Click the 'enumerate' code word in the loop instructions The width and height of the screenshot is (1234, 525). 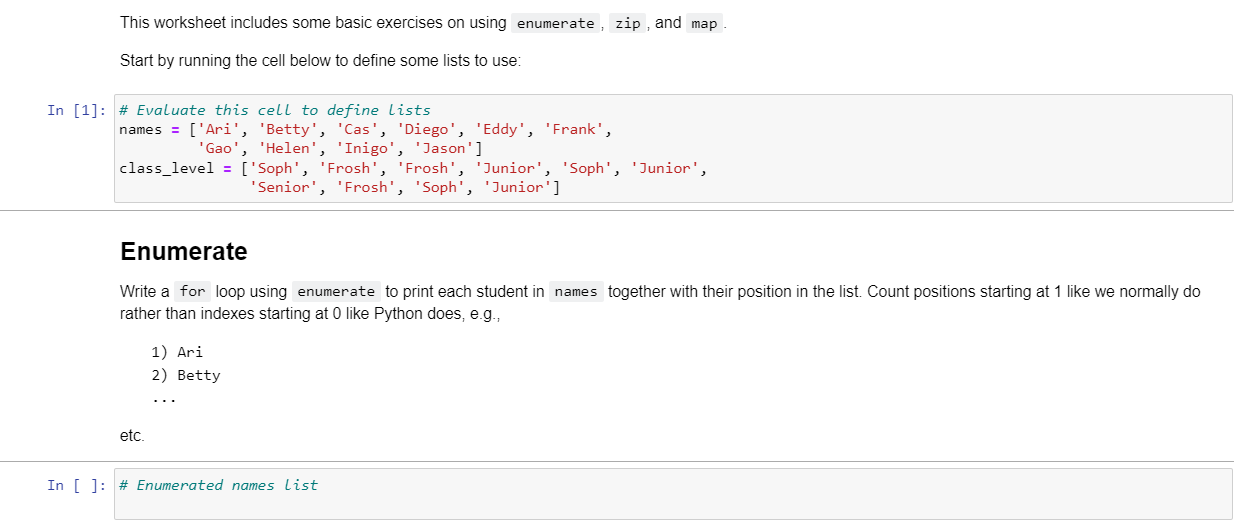point(336,292)
